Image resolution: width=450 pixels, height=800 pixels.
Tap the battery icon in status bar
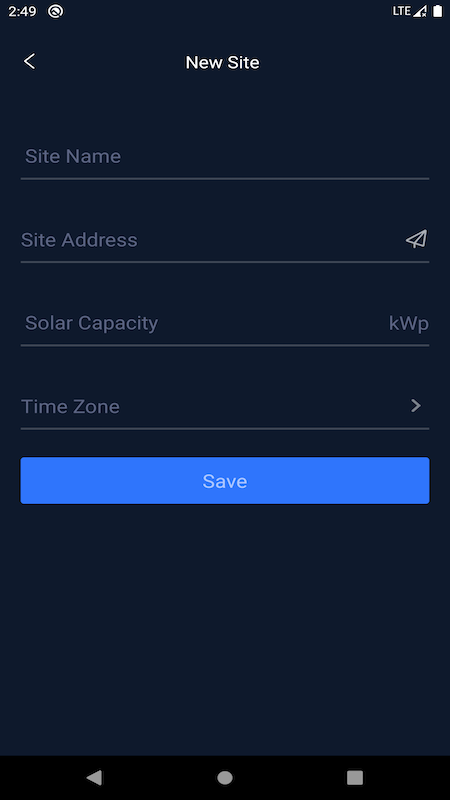pyautogui.click(x=438, y=11)
